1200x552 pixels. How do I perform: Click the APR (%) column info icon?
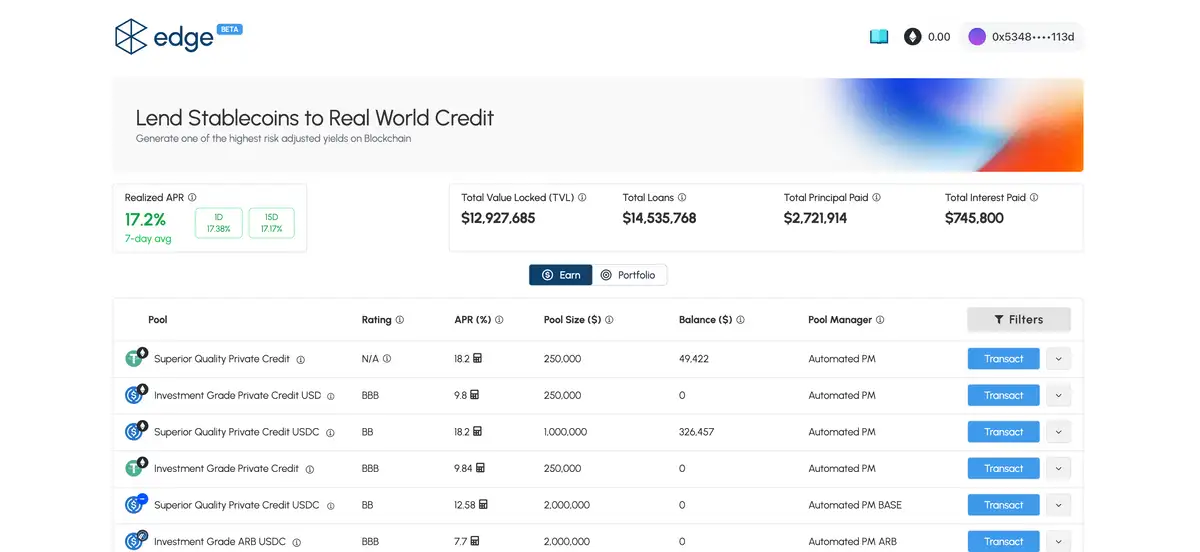pyautogui.click(x=499, y=320)
